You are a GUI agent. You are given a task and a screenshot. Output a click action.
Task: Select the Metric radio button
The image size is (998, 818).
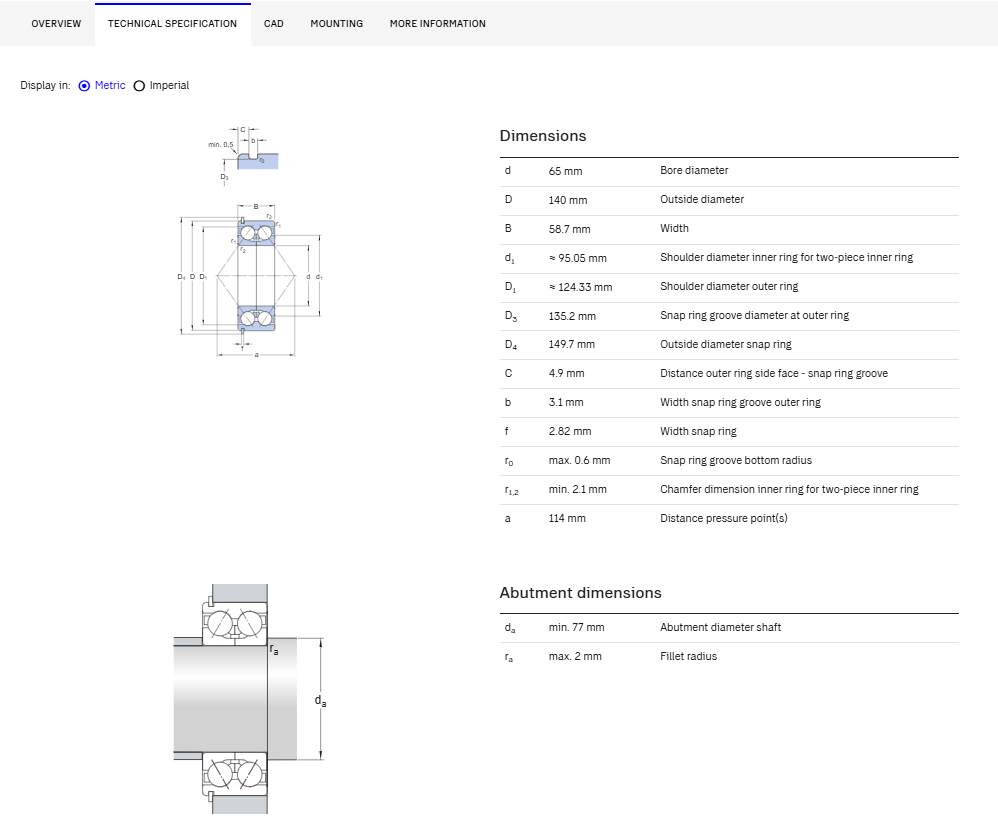(84, 86)
